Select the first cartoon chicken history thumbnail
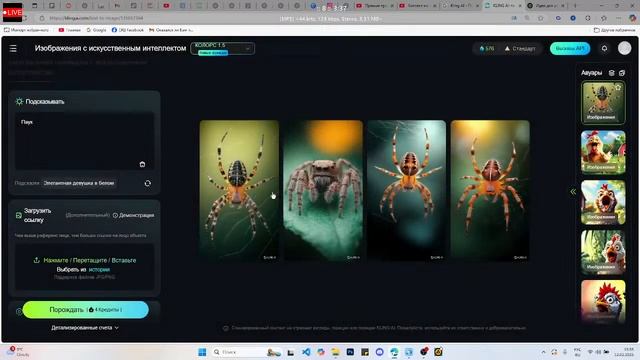This screenshot has width=640, height=360. tap(603, 152)
